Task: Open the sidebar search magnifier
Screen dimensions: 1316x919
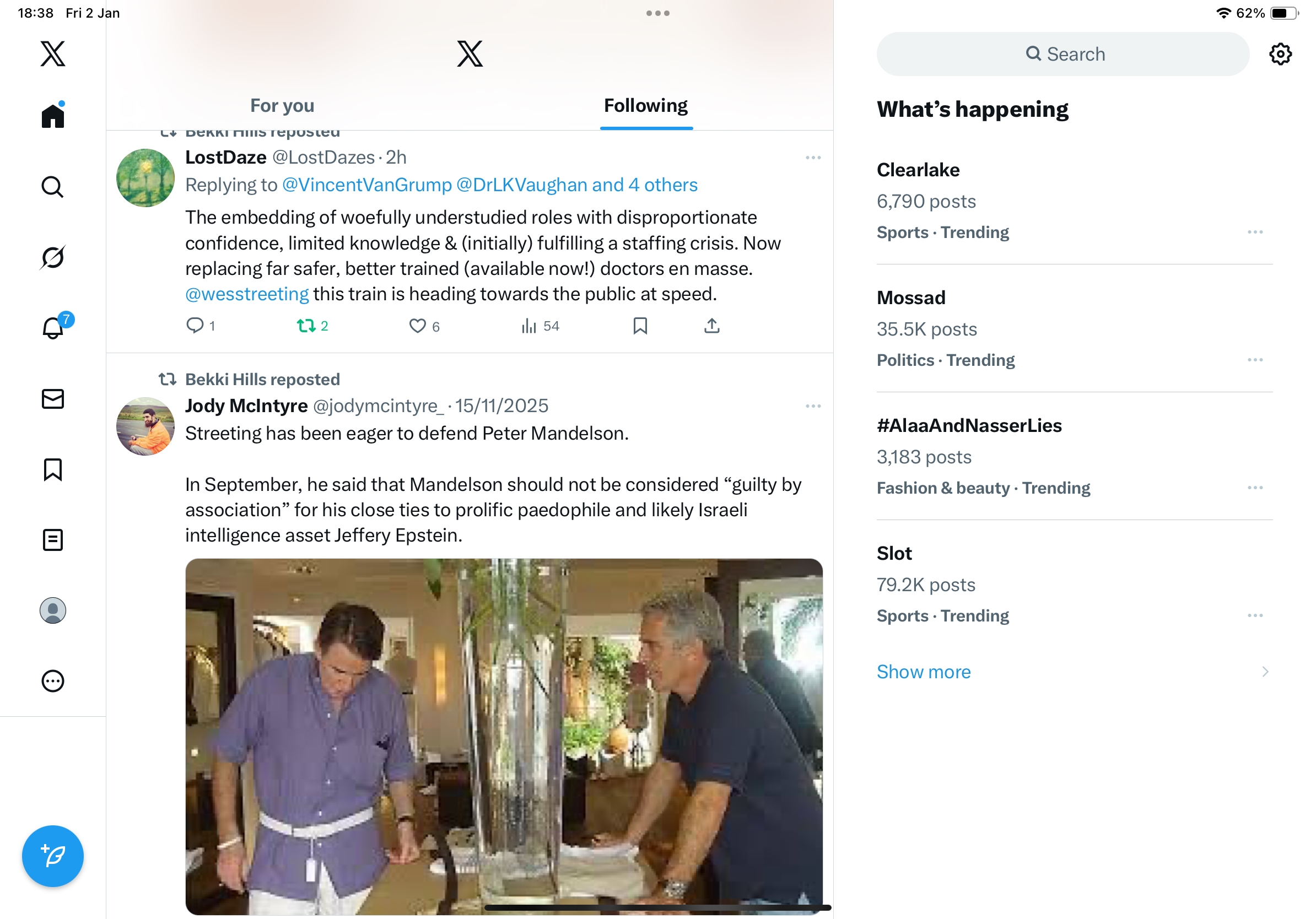Action: (53, 187)
